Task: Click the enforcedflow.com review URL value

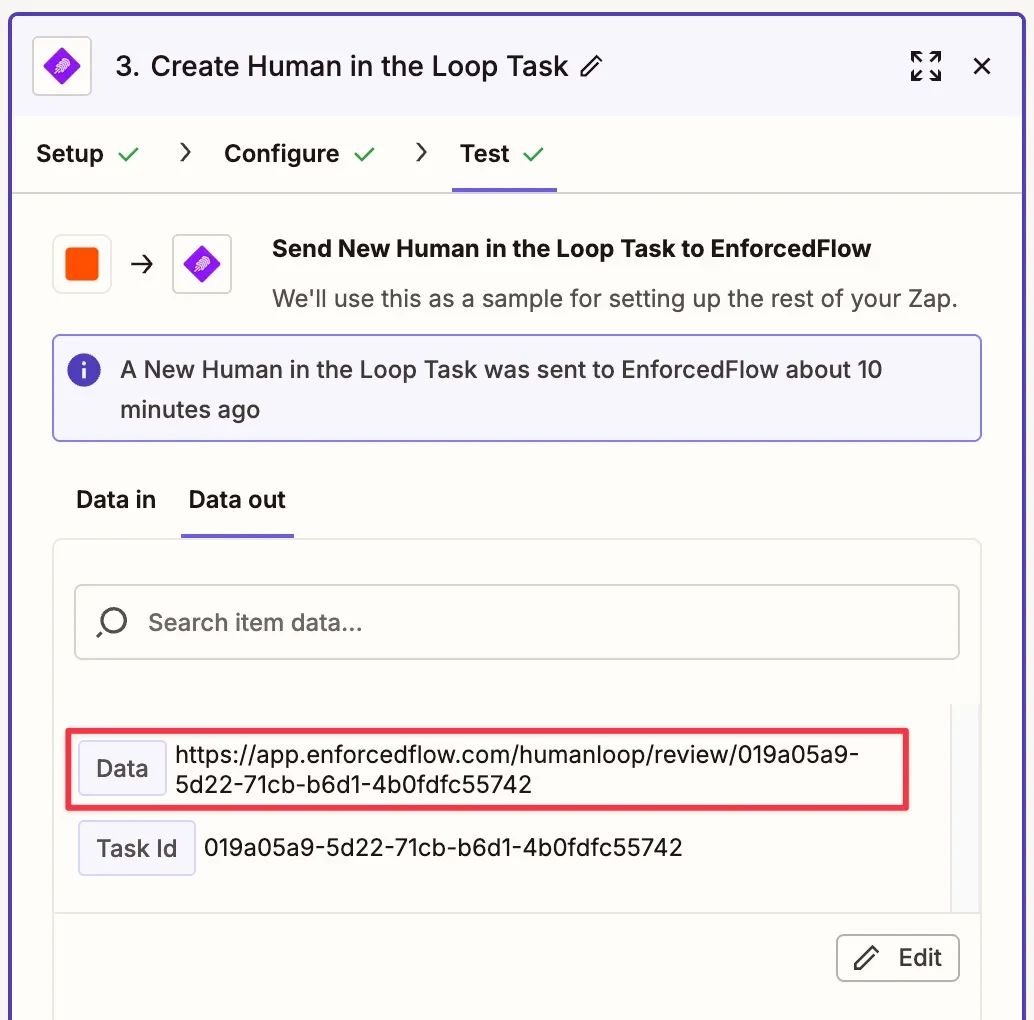Action: (517, 769)
